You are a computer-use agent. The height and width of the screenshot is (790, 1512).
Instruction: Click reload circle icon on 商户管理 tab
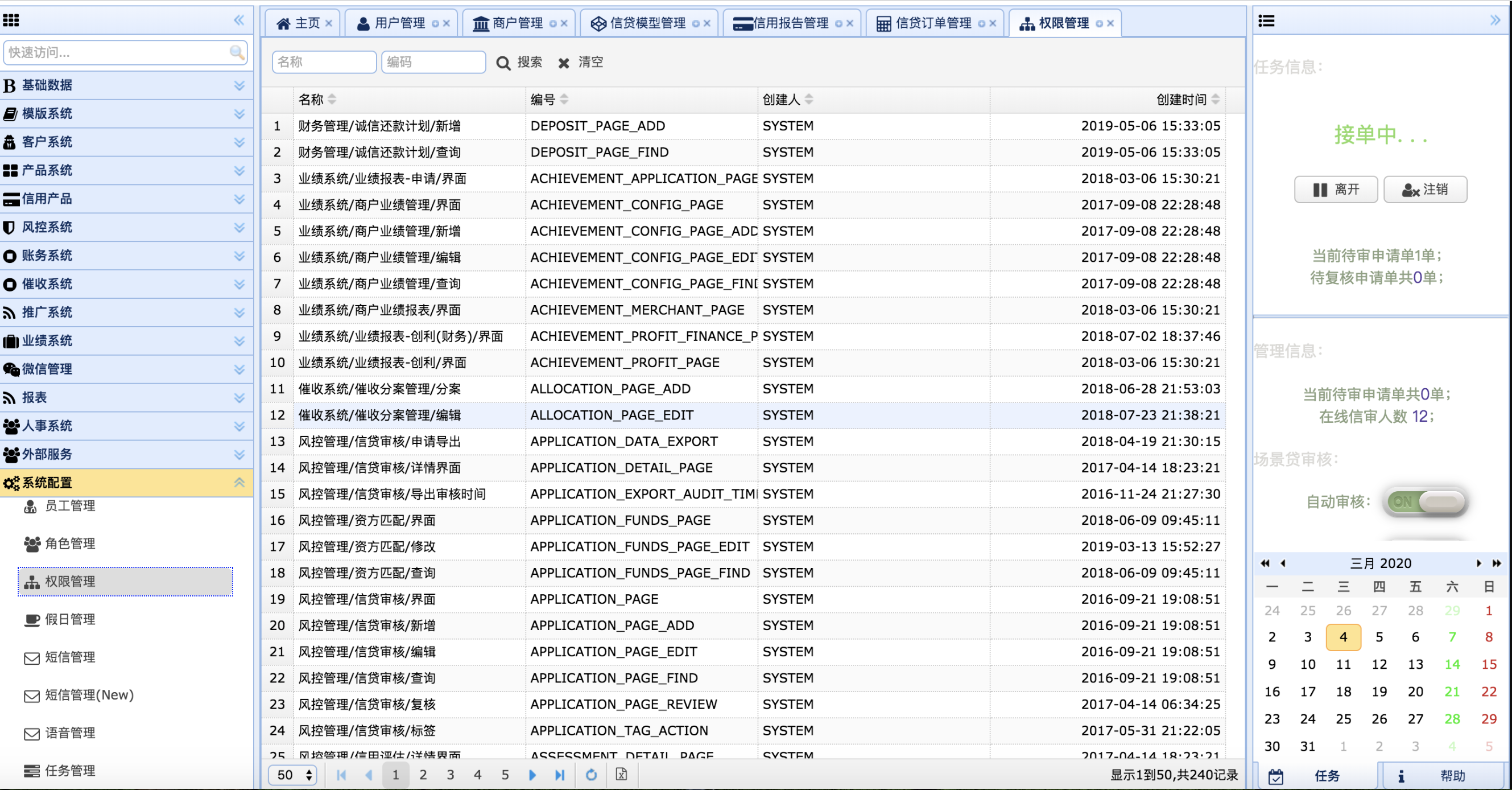coord(552,23)
